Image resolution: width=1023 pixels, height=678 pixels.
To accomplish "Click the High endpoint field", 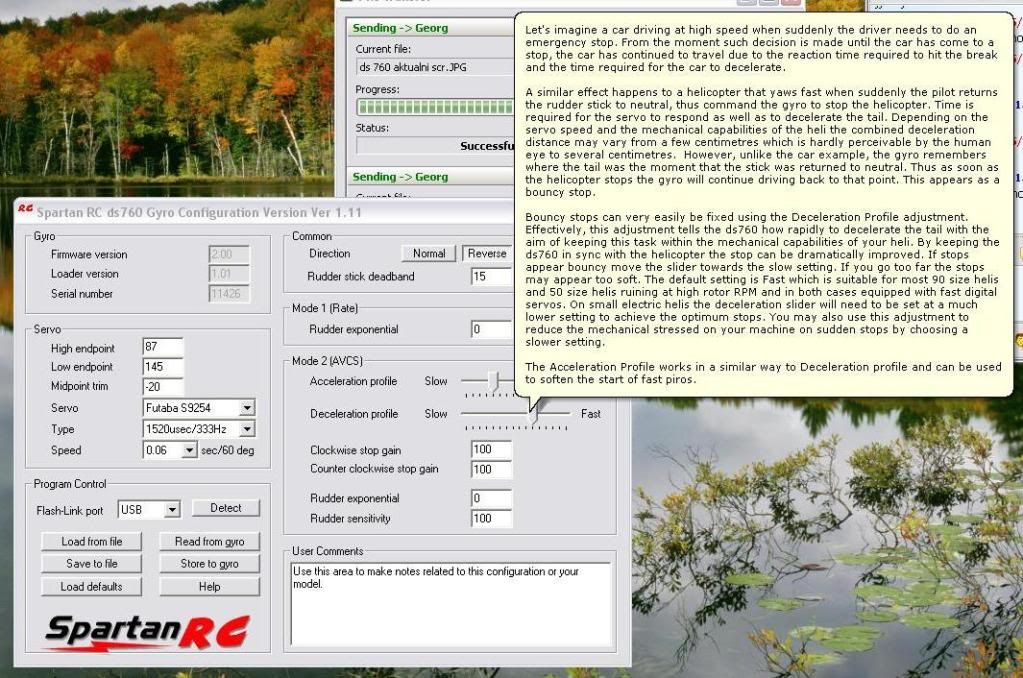I will click(x=163, y=348).
